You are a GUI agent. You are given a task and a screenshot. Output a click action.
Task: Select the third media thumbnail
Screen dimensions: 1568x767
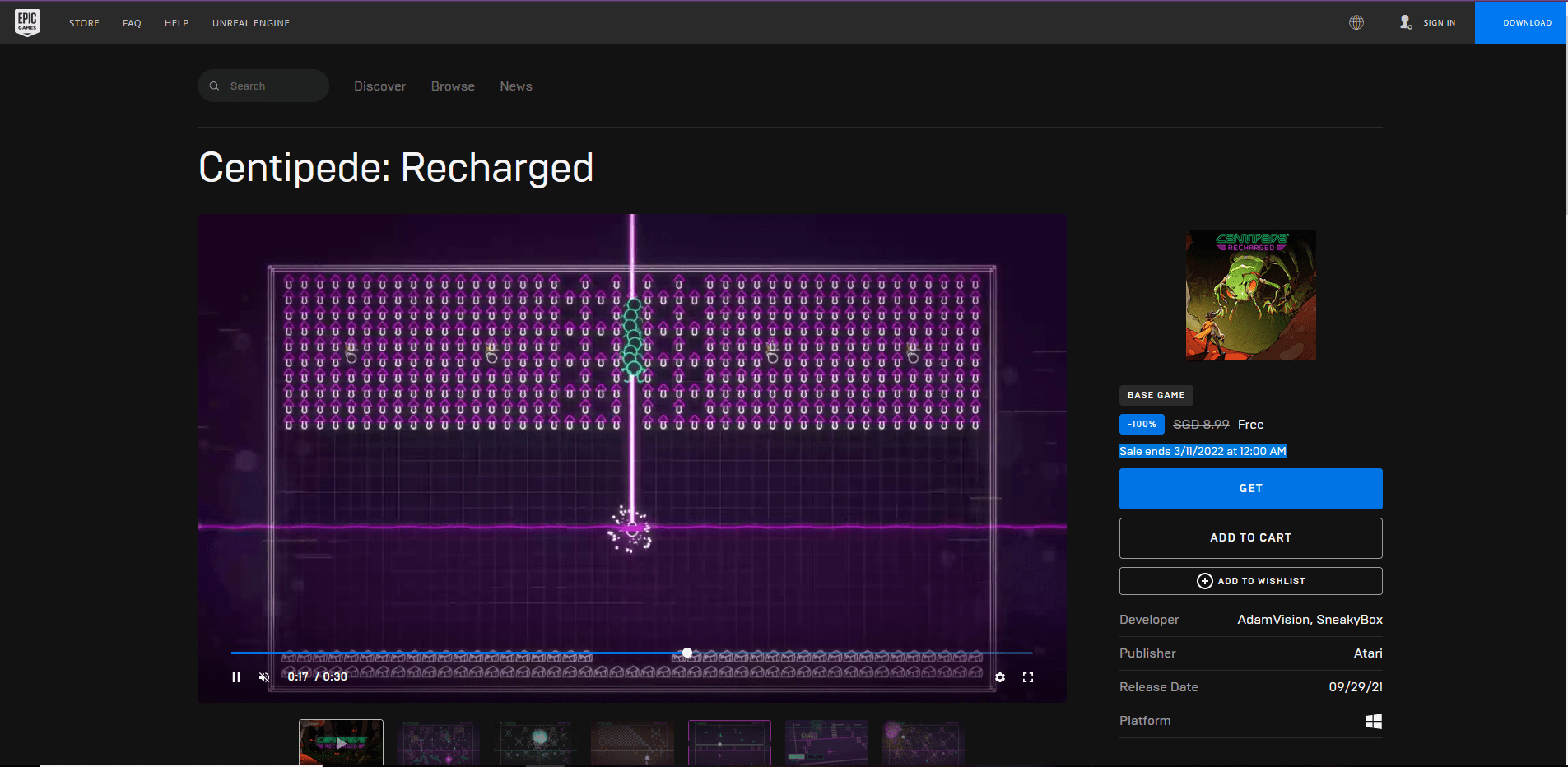point(535,742)
